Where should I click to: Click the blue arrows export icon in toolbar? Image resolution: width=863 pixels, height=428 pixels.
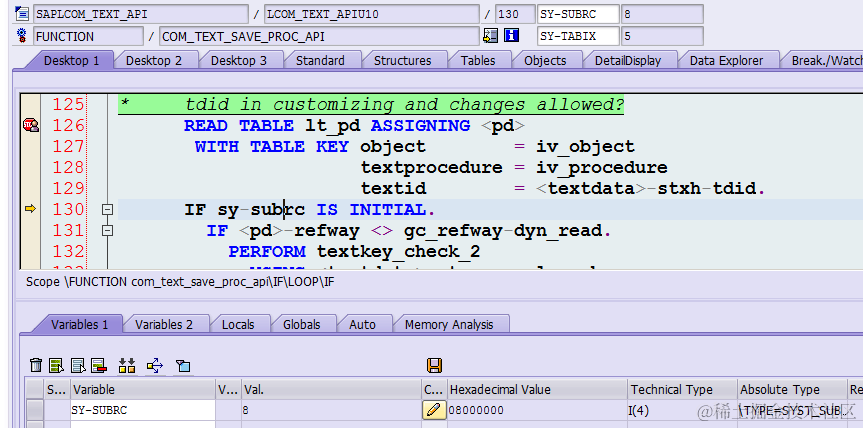[155, 365]
